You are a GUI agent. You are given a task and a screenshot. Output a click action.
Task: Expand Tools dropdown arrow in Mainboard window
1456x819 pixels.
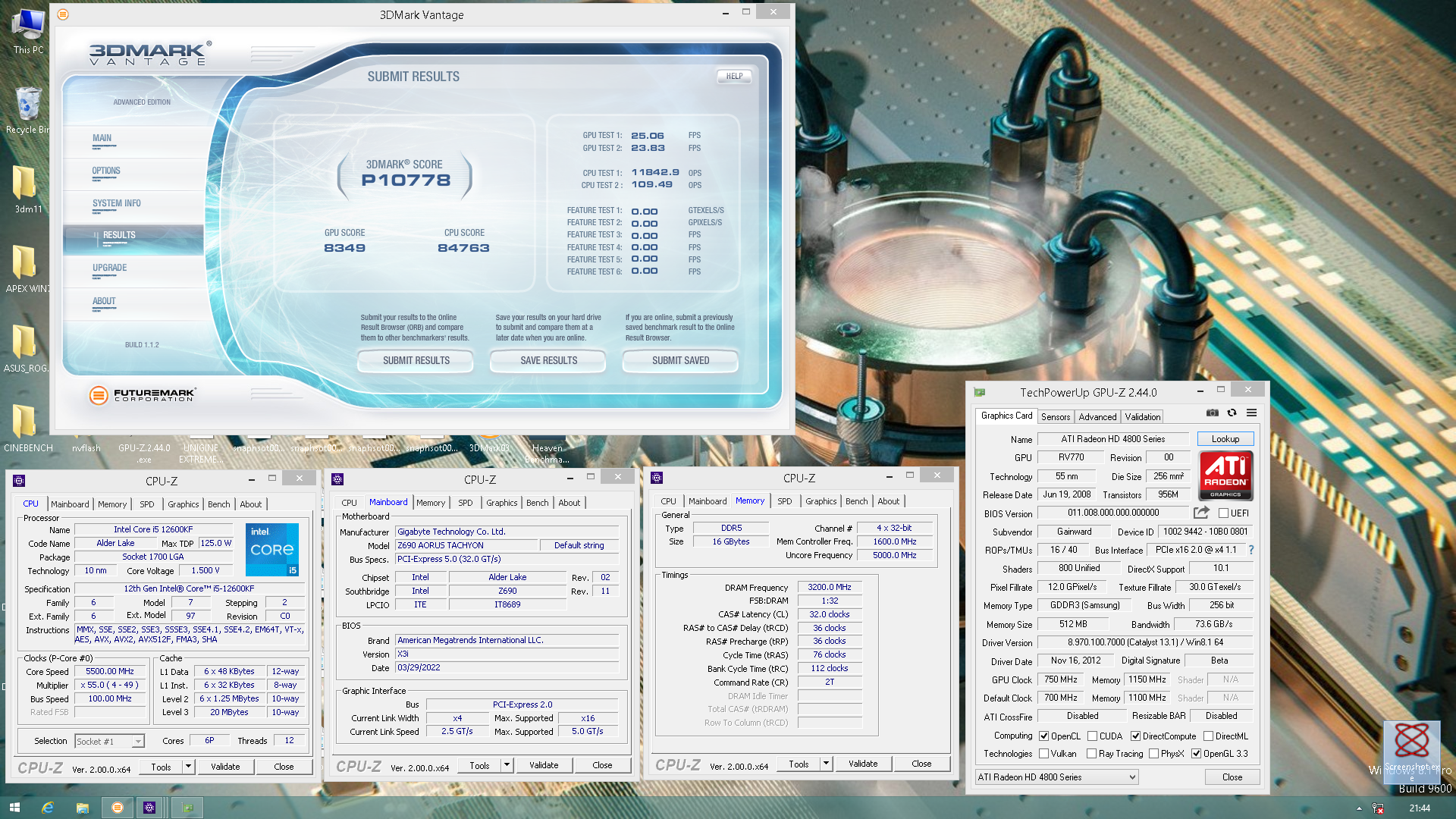[x=507, y=765]
